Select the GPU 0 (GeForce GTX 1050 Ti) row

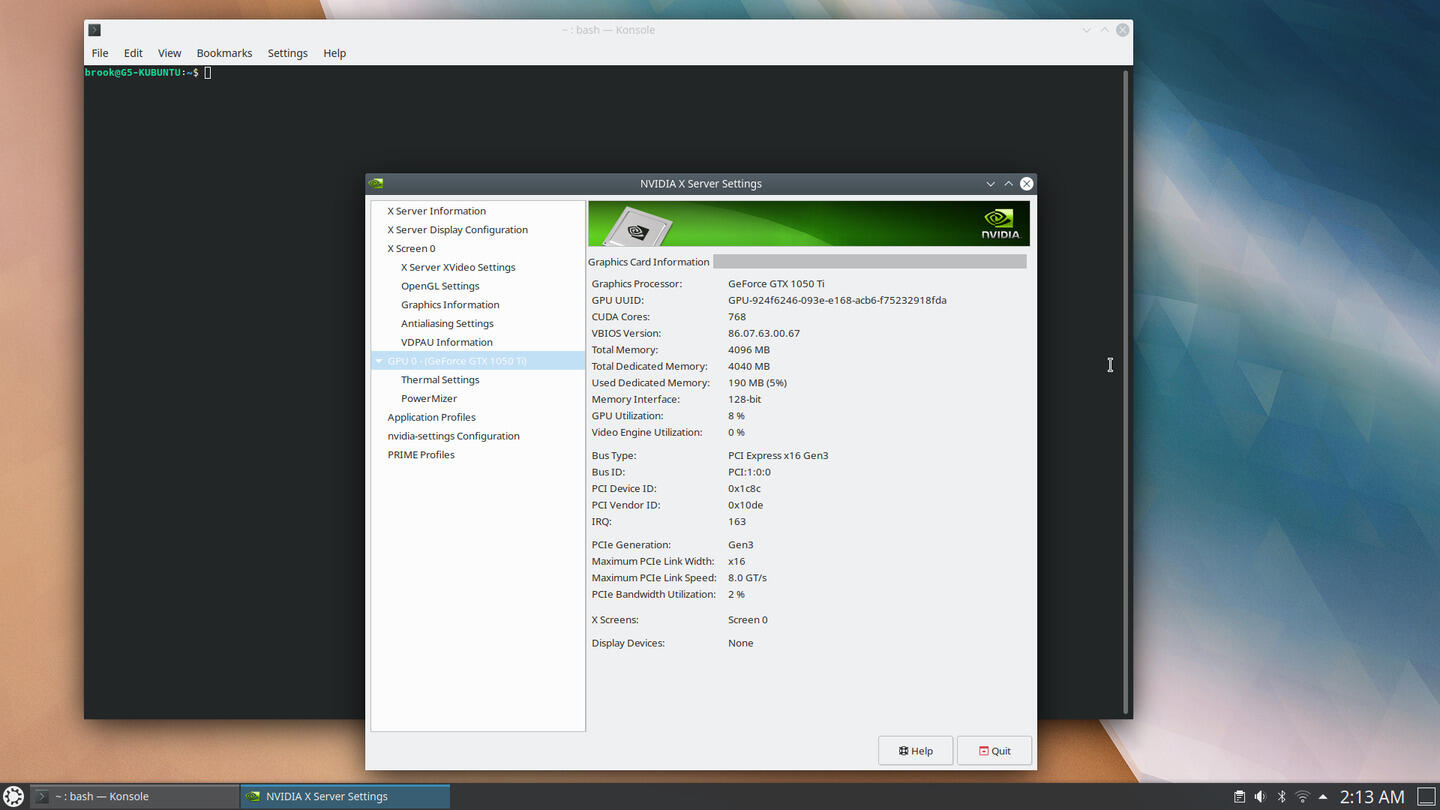(478, 361)
